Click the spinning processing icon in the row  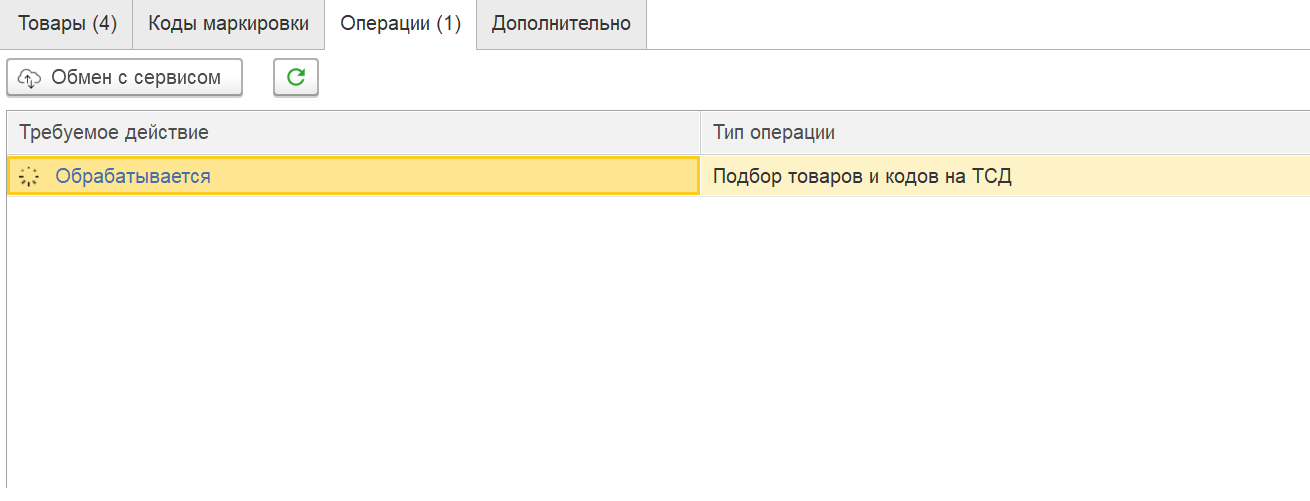point(29,177)
